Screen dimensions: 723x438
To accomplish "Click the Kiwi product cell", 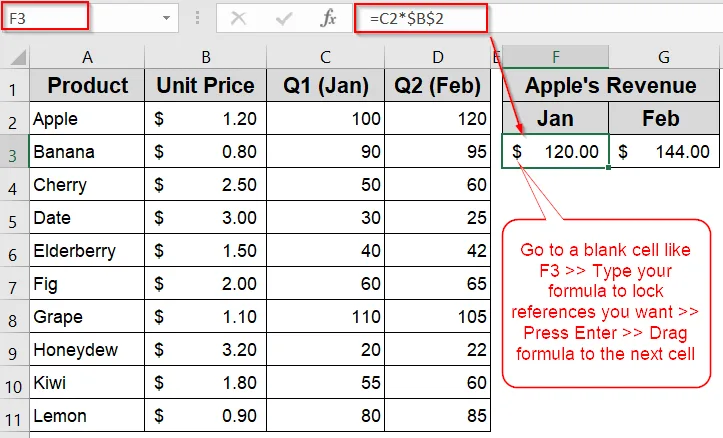I will coord(87,383).
